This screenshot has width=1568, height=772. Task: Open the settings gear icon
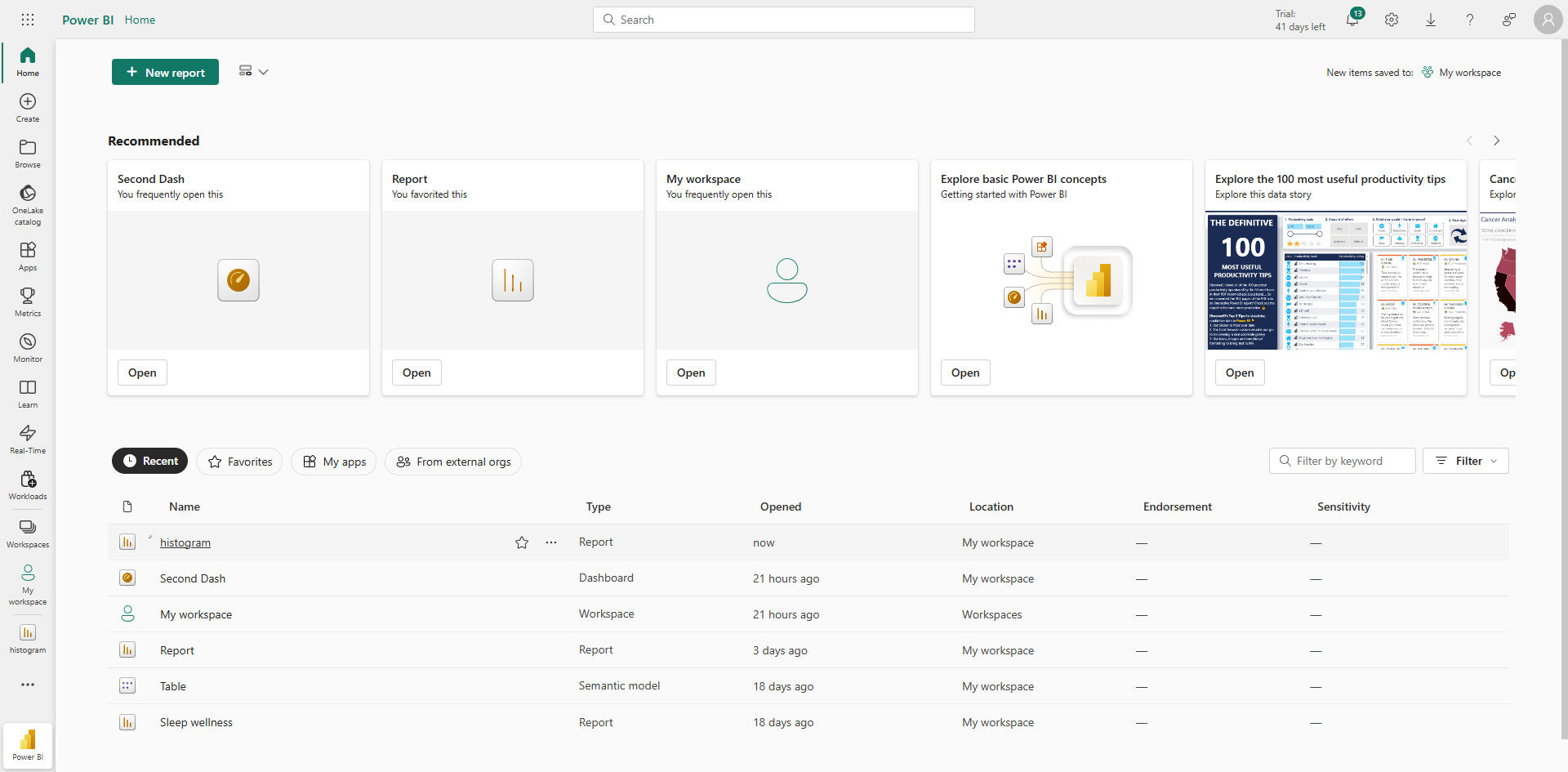point(1392,20)
